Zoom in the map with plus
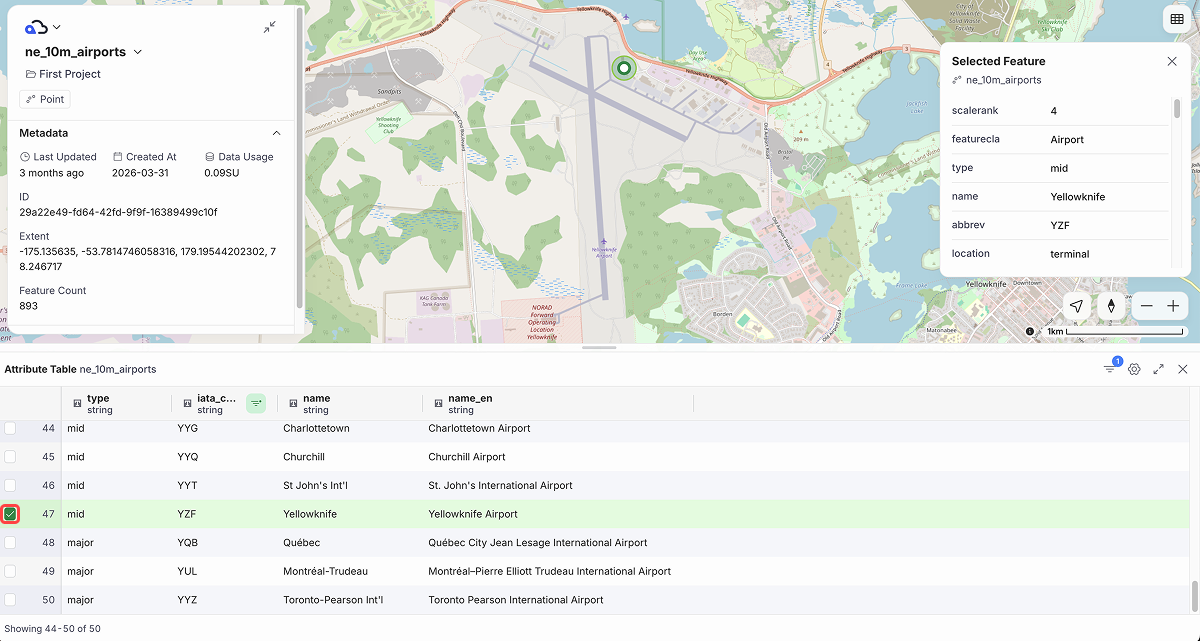Image resolution: width=1200 pixels, height=641 pixels. (1173, 306)
